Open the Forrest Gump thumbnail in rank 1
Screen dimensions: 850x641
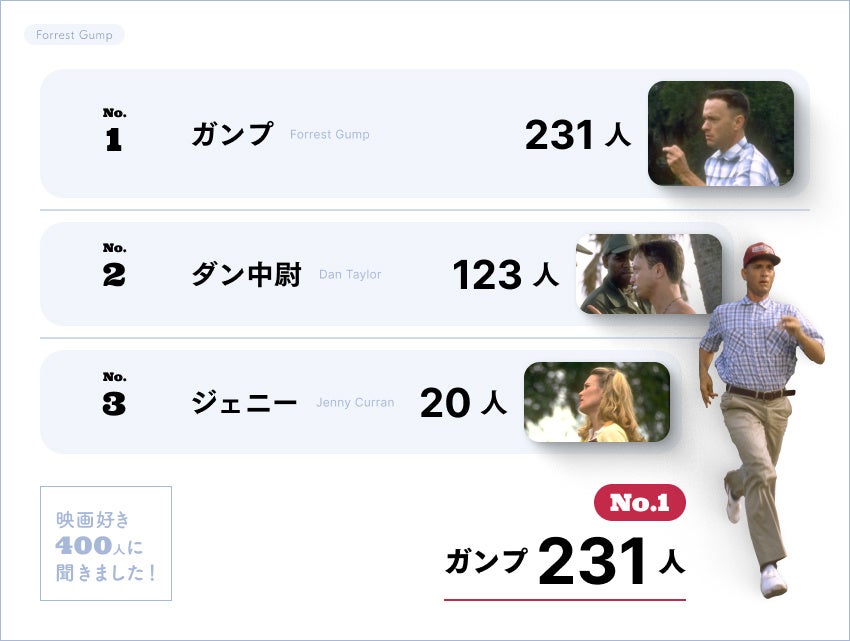[720, 133]
